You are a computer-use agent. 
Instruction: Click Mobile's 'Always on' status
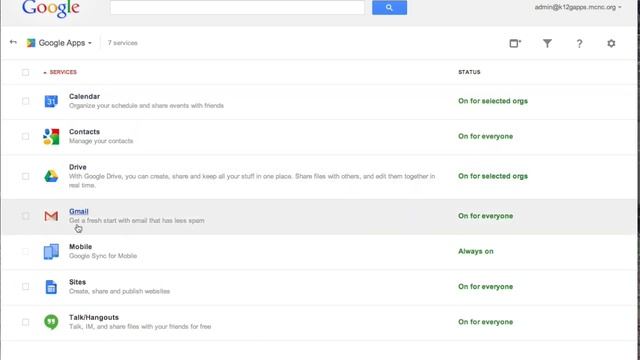pyautogui.click(x=476, y=251)
